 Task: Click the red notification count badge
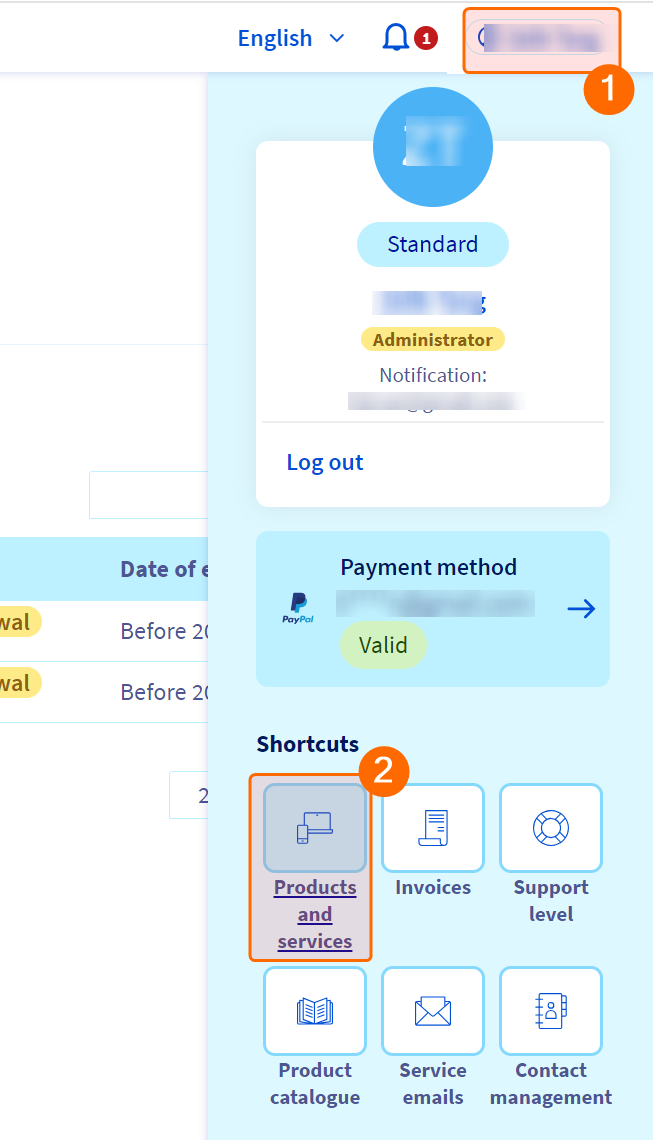point(426,39)
